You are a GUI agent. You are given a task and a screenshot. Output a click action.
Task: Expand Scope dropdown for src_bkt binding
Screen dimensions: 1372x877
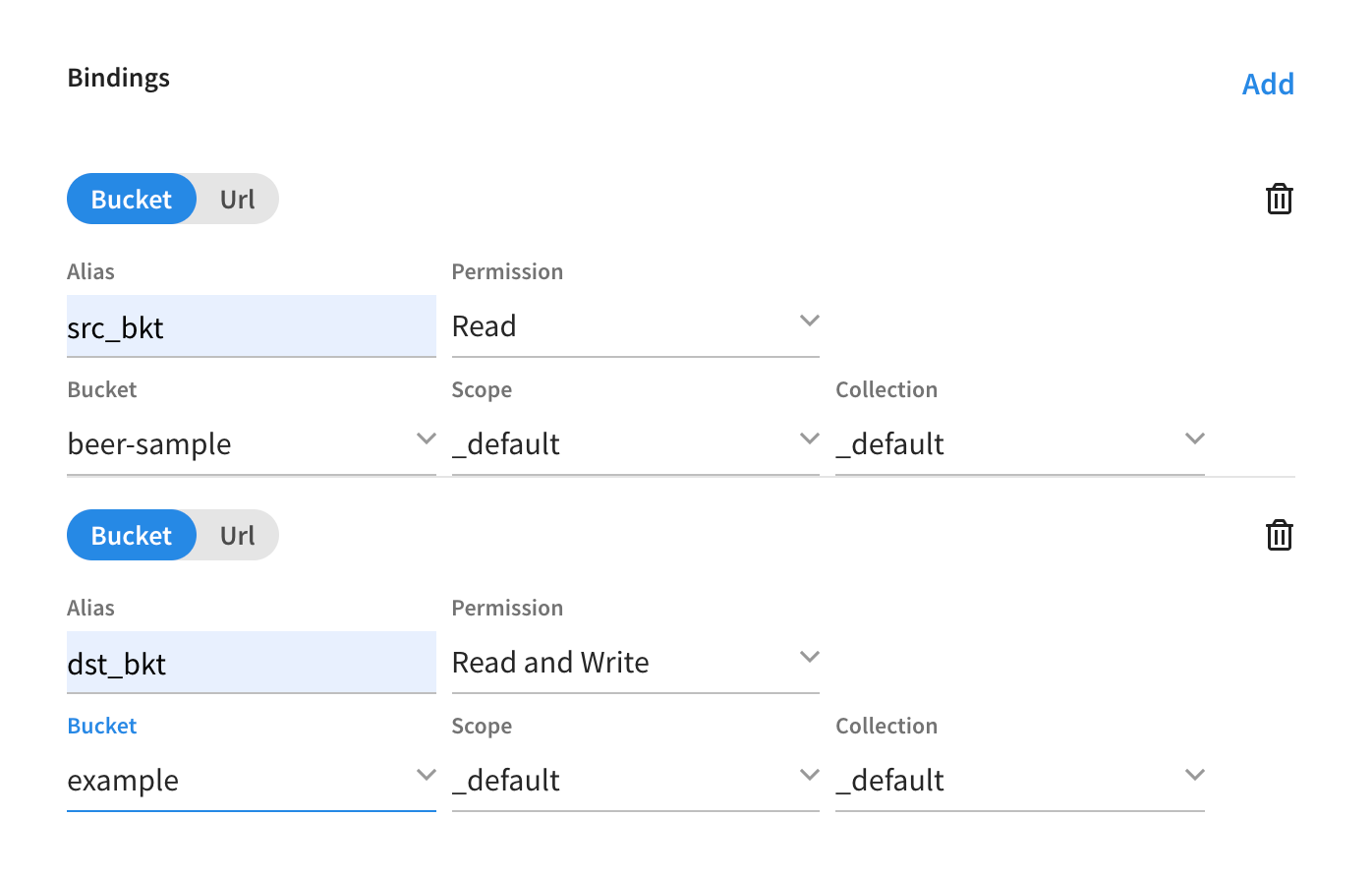coord(635,444)
